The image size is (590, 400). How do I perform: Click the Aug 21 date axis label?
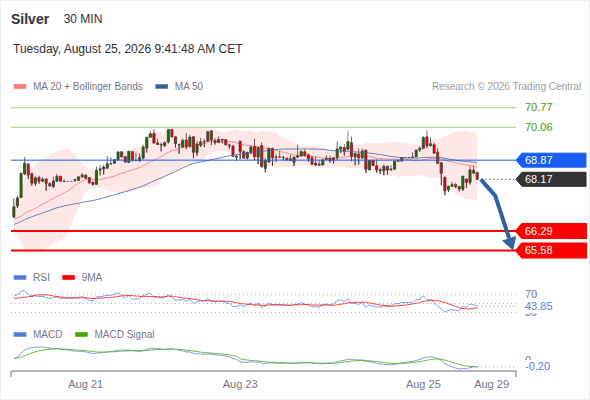[85, 385]
